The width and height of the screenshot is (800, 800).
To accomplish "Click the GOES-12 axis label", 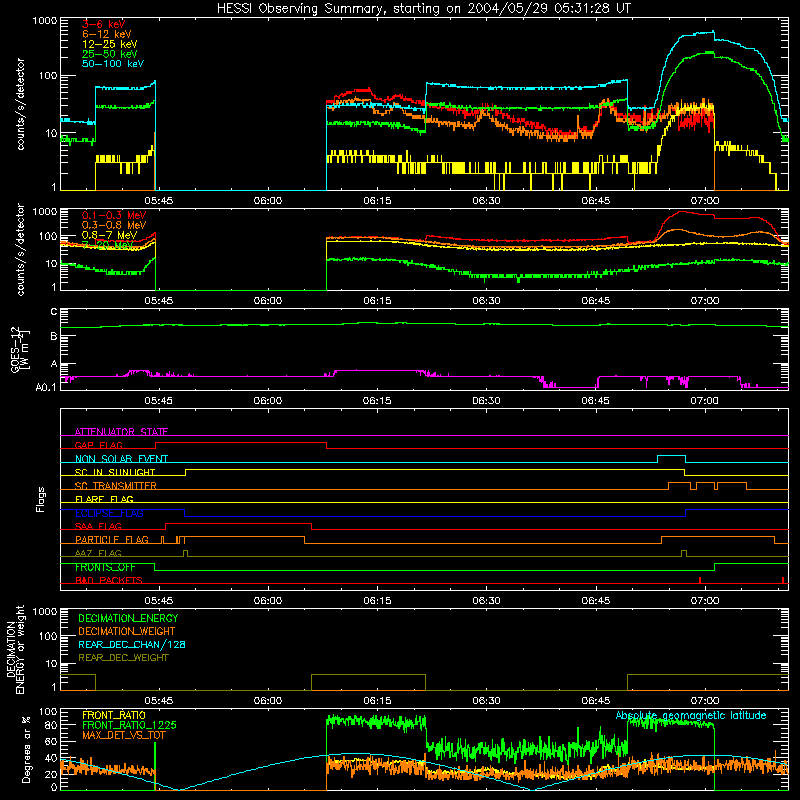I will [x=18, y=350].
